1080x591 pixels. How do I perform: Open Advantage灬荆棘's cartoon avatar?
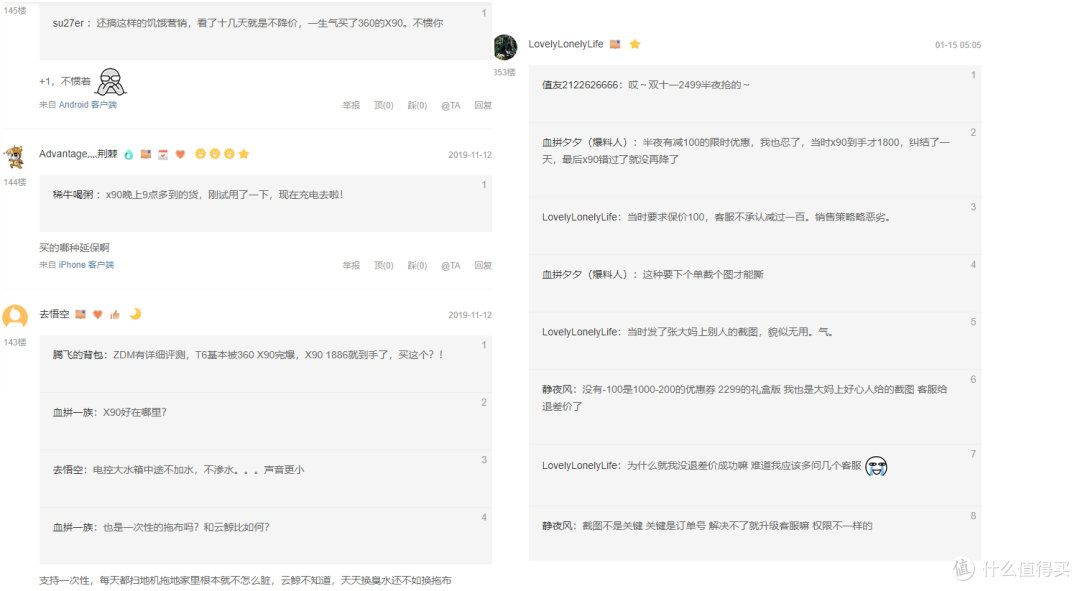point(14,156)
